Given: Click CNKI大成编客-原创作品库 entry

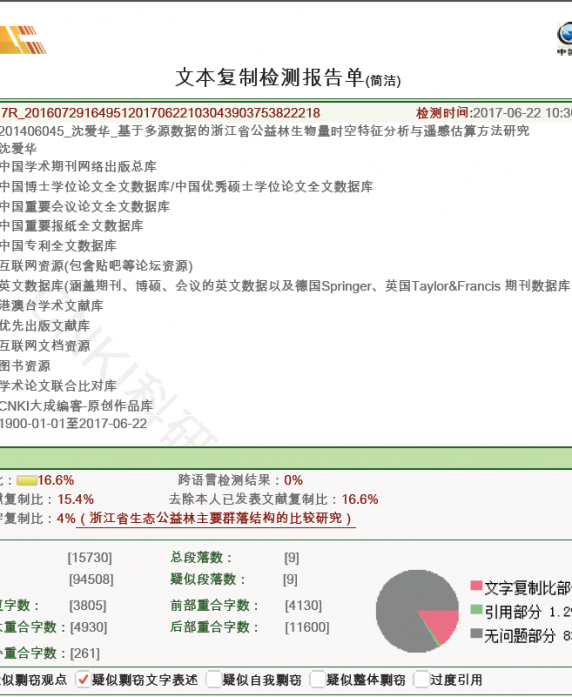Looking at the screenshot, I should click(x=76, y=406).
